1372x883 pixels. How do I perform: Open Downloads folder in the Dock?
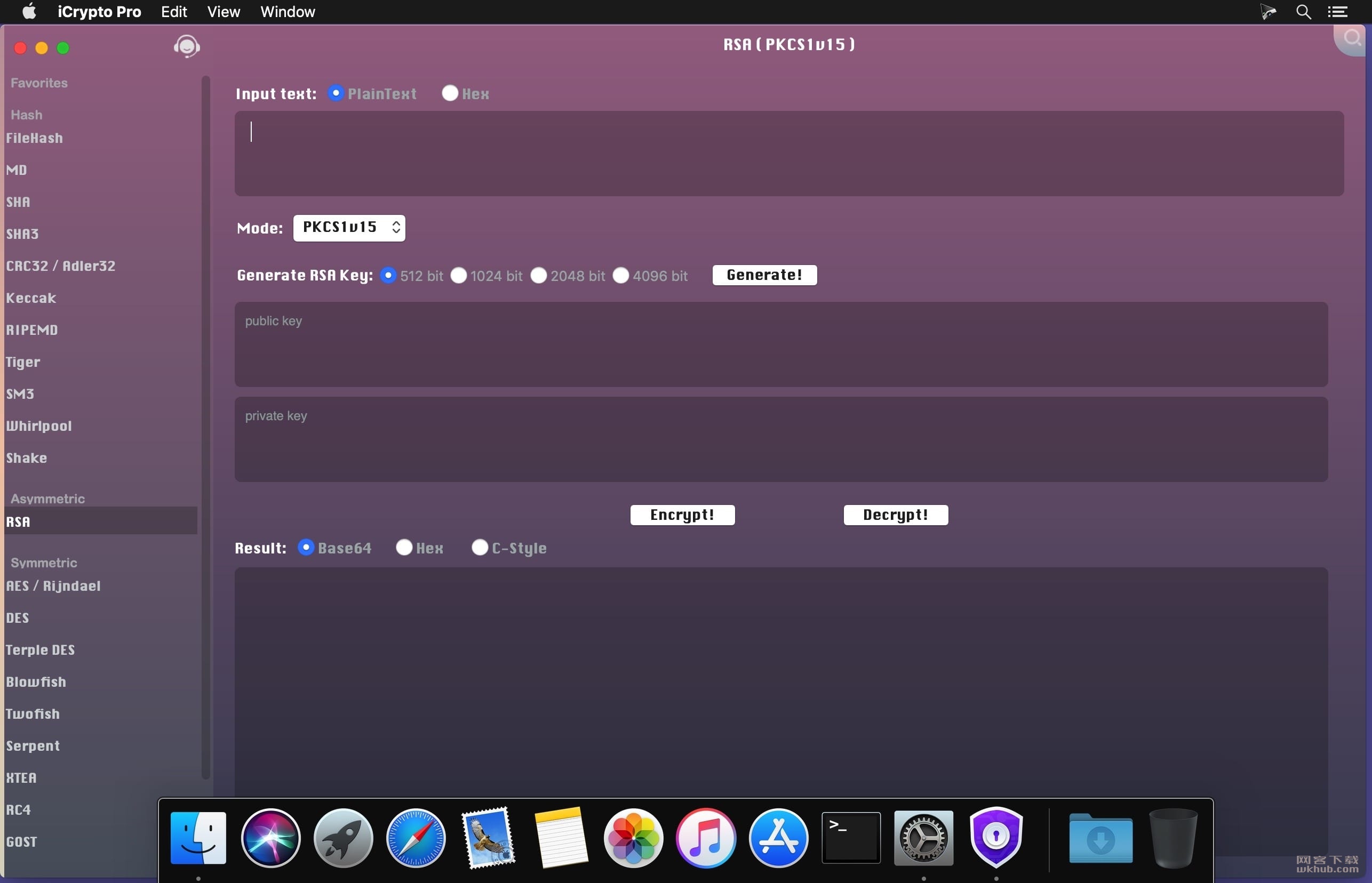(x=1100, y=838)
